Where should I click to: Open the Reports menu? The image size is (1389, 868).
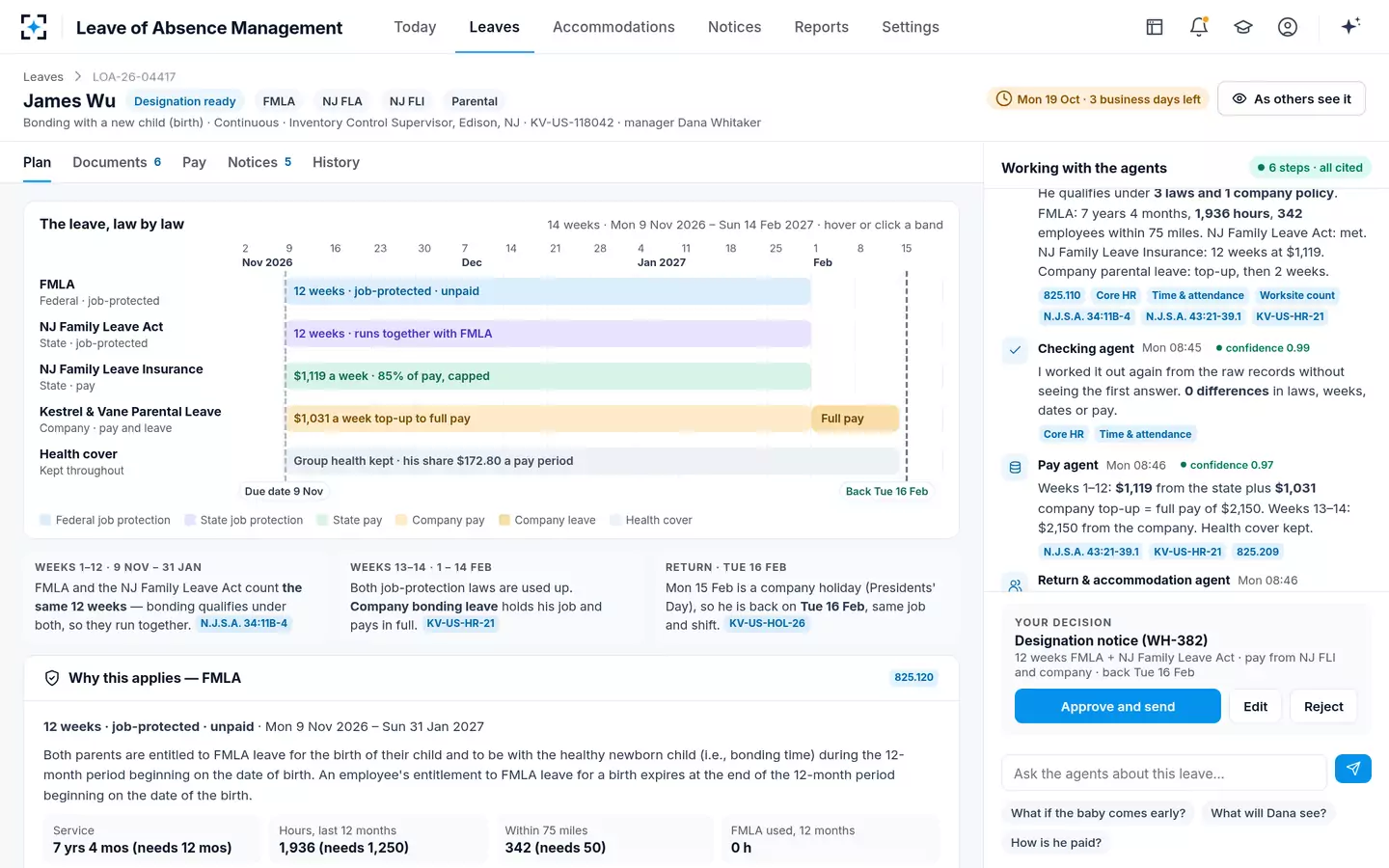(x=822, y=27)
